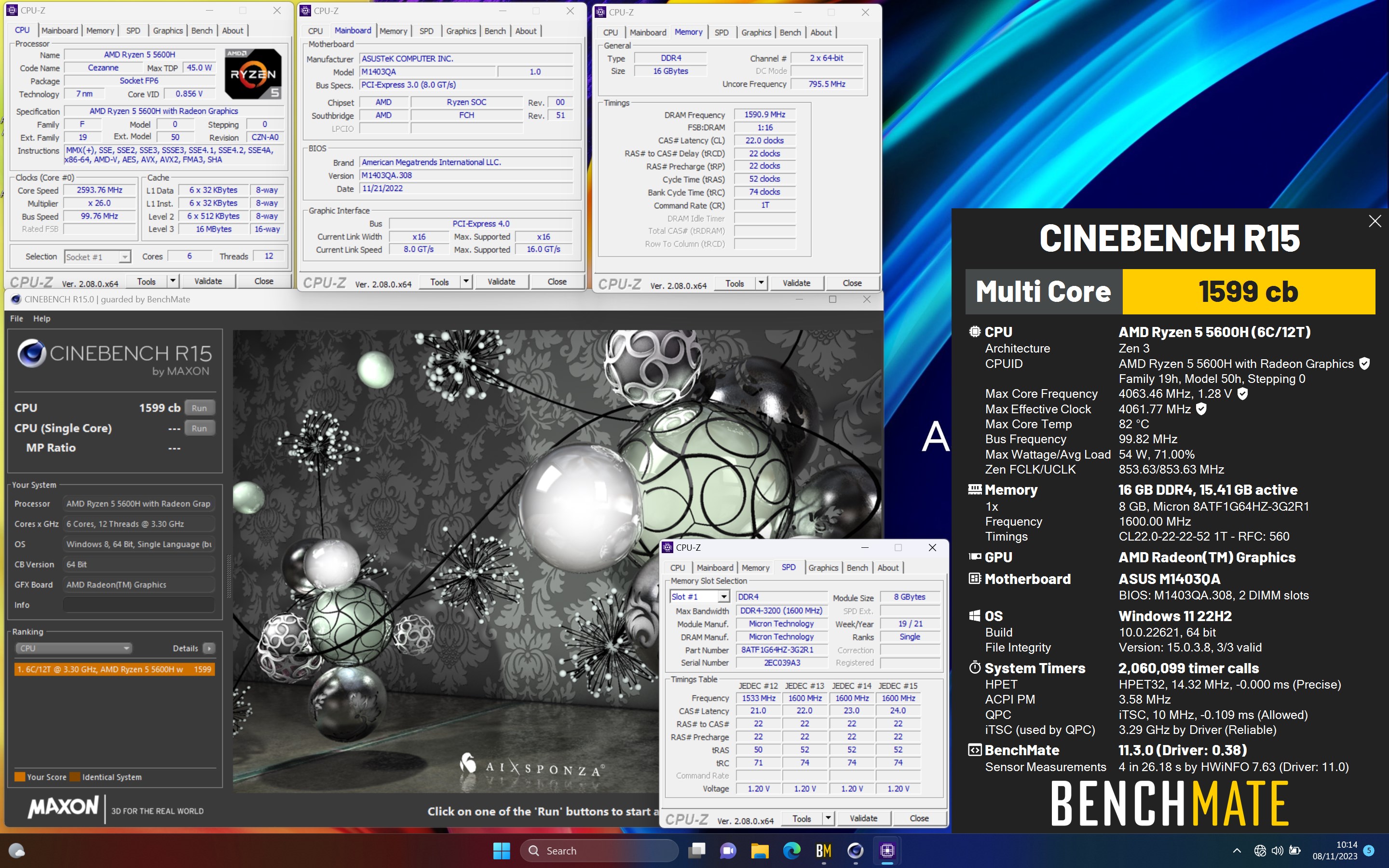The width and height of the screenshot is (1389, 868).
Task: Click the Identical System legend swatch
Action: (75, 777)
